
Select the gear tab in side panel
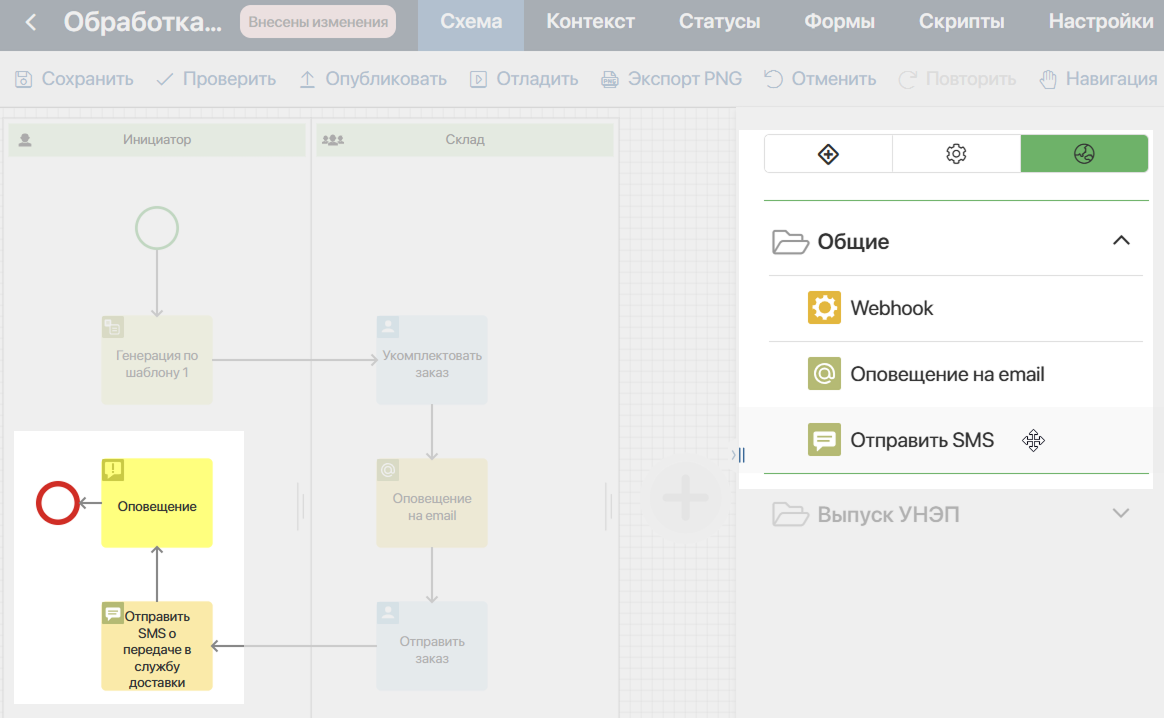[x=956, y=154]
